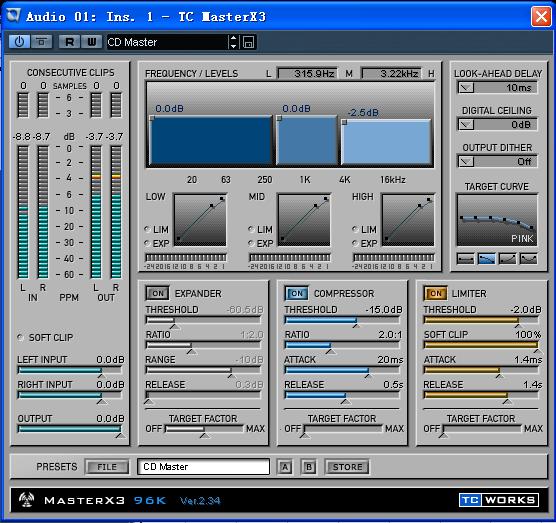Viewport: 556px width, 523px height.
Task: Click the Low band level handle at 0.0dB
Action: click(152, 118)
